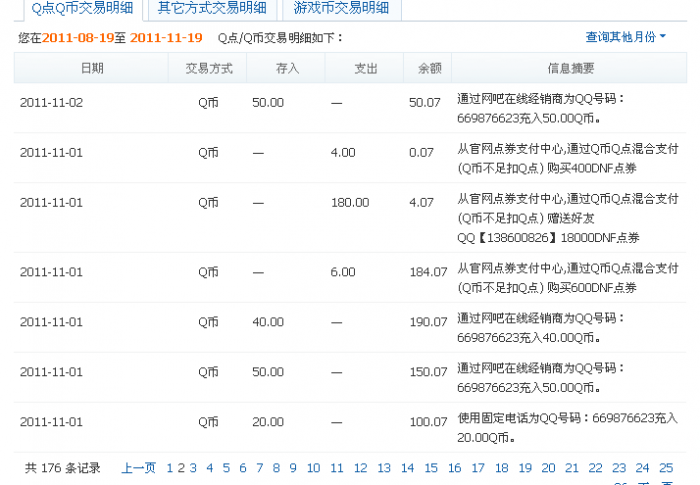
Task: Open page 6 of records
Action: [243, 468]
